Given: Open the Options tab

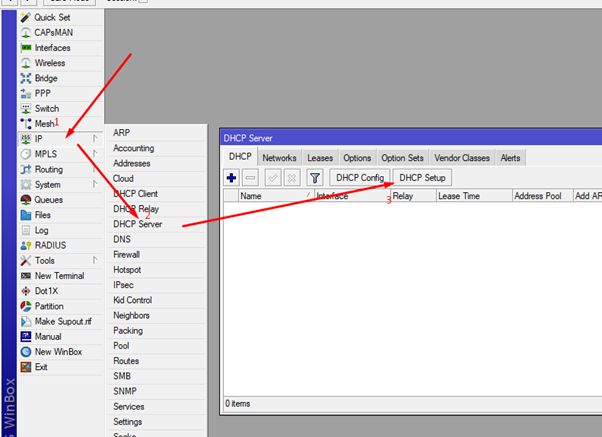Looking at the screenshot, I should coord(357,158).
